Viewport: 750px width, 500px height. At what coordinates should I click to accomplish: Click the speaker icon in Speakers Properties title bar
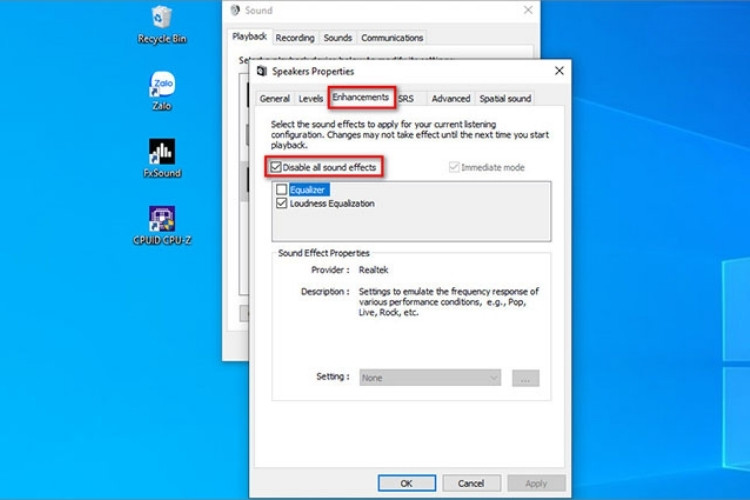(262, 72)
